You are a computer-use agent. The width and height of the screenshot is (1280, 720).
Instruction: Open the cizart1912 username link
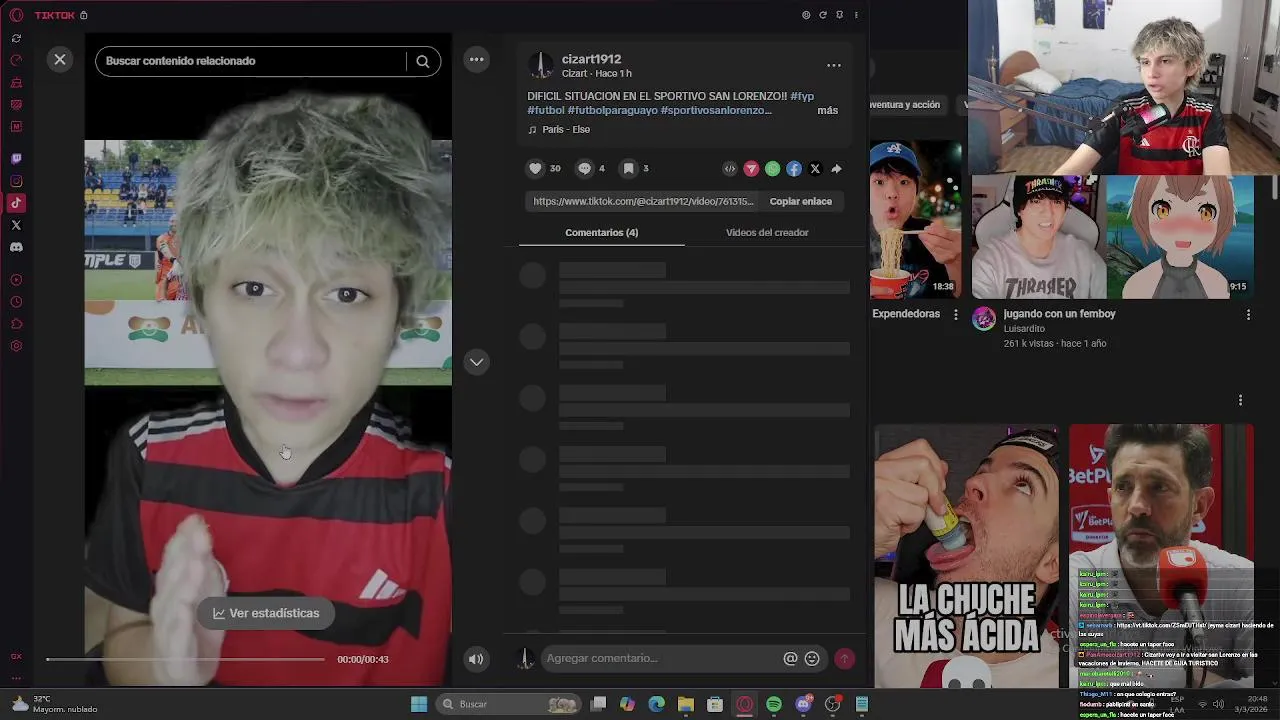click(591, 59)
